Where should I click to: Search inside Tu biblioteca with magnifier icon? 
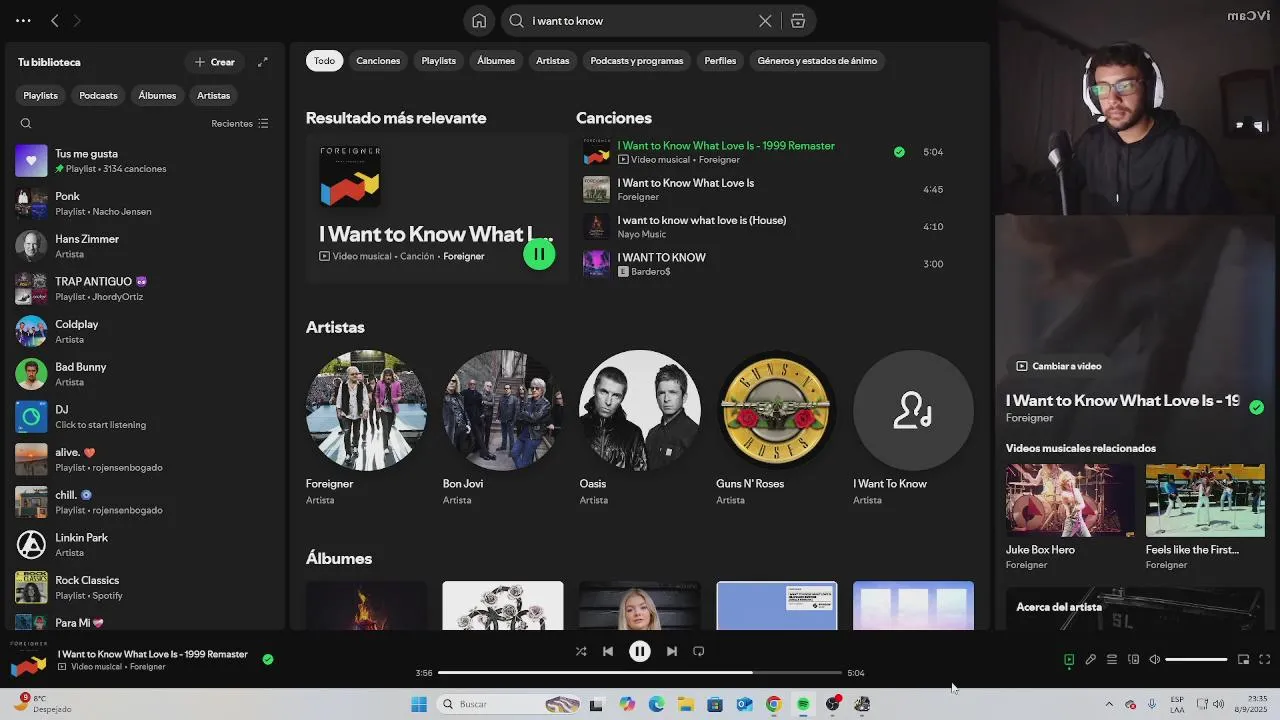26,124
